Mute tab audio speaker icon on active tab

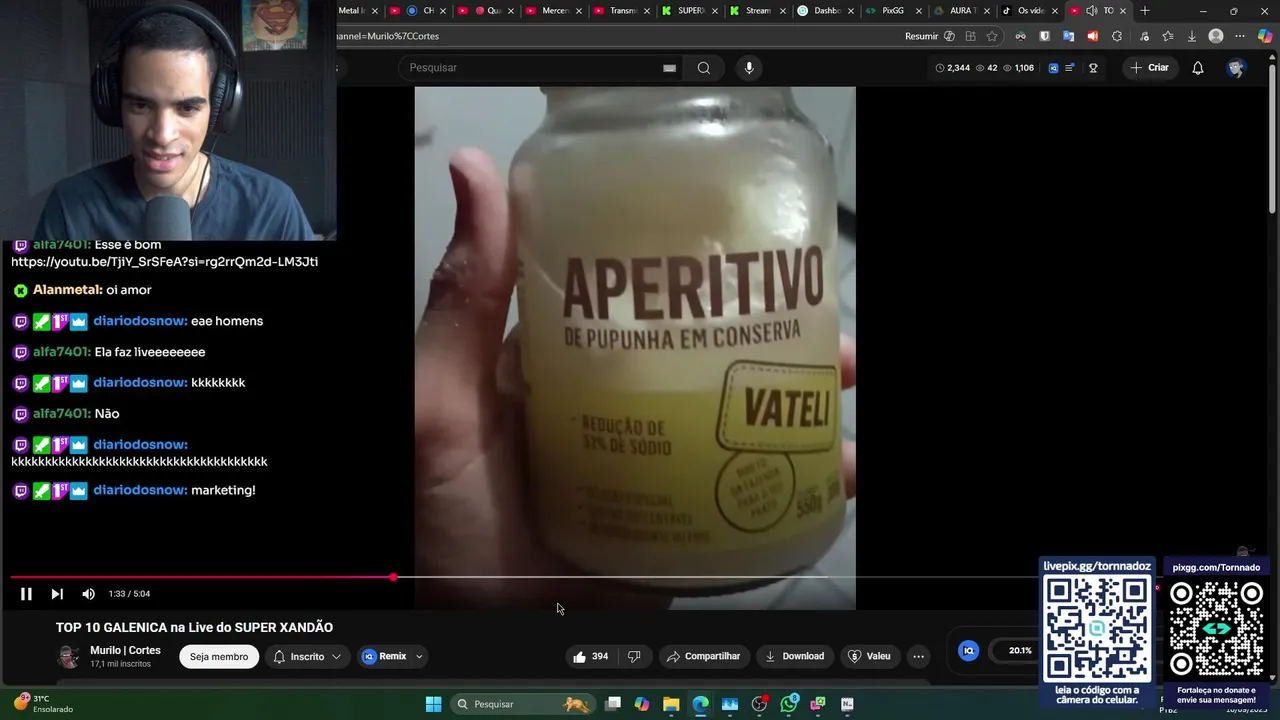(1091, 11)
